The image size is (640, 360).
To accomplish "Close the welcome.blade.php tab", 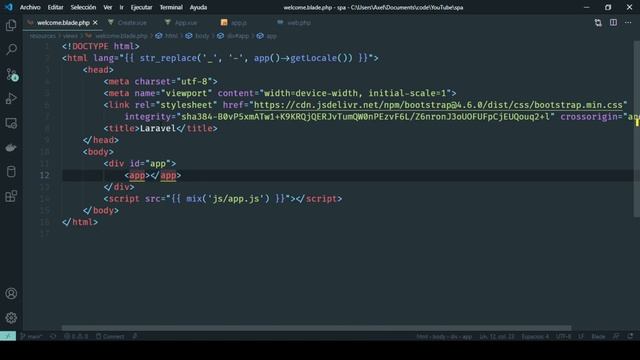I will click(x=95, y=23).
